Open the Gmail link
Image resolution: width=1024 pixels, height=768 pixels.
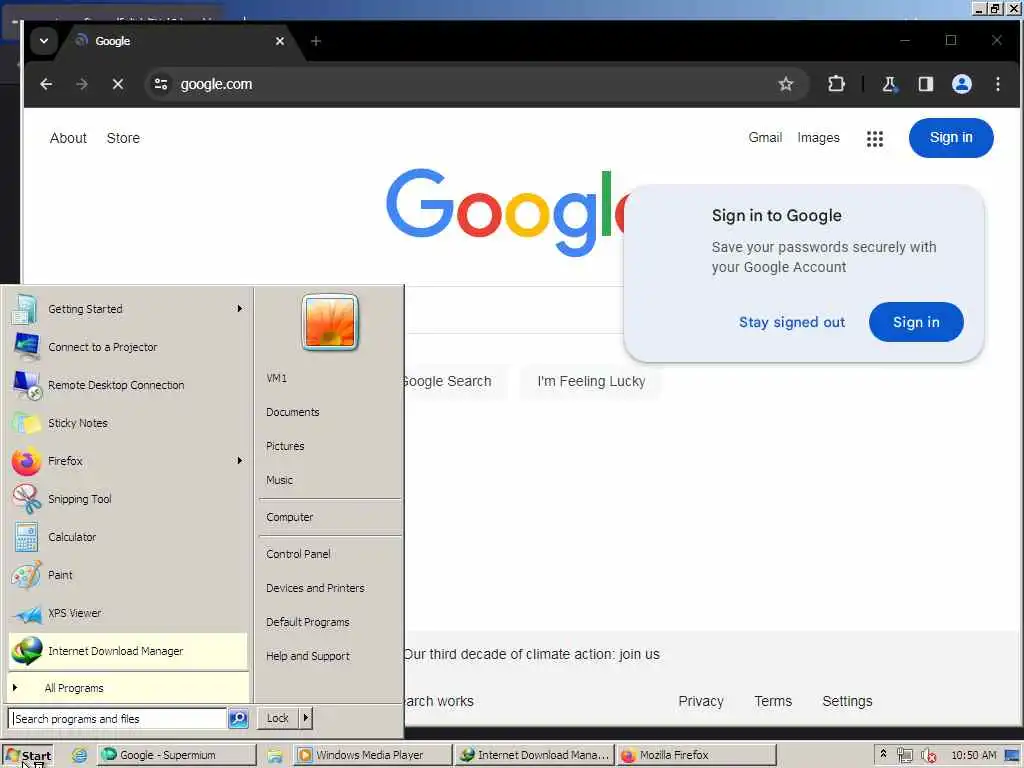(765, 138)
